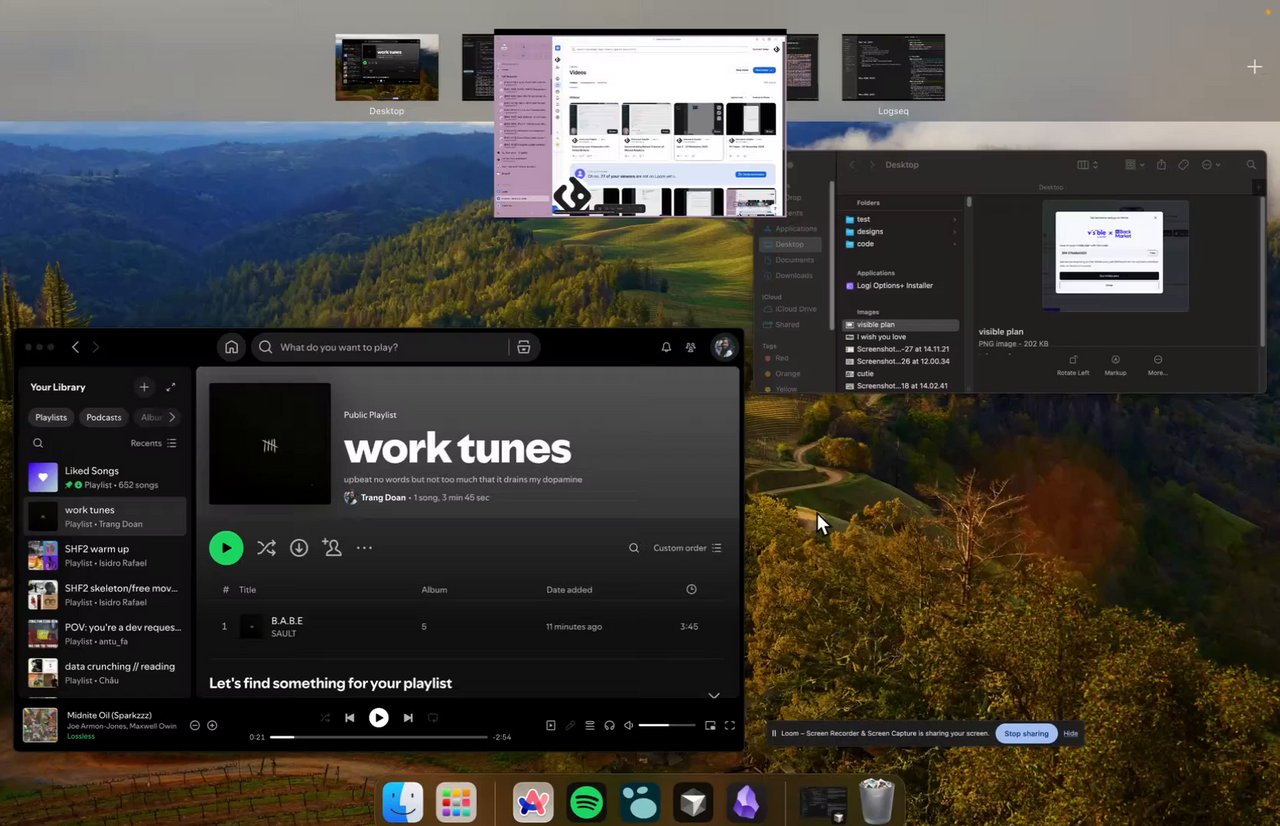Click More… in Finder preview pane
Image resolution: width=1280 pixels, height=826 pixels.
(x=1157, y=365)
